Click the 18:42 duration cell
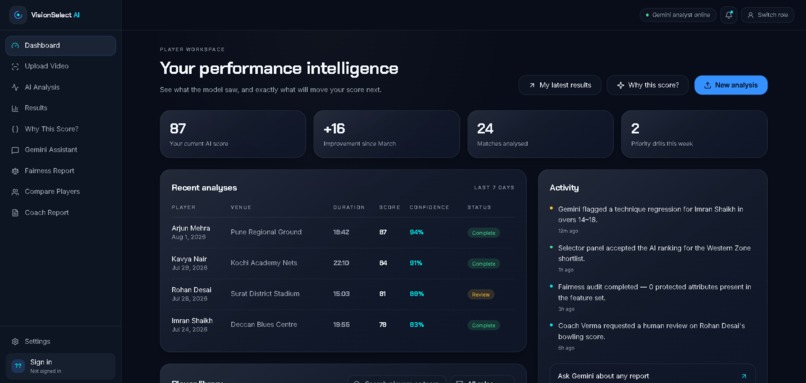This screenshot has height=383, width=806. [x=341, y=232]
